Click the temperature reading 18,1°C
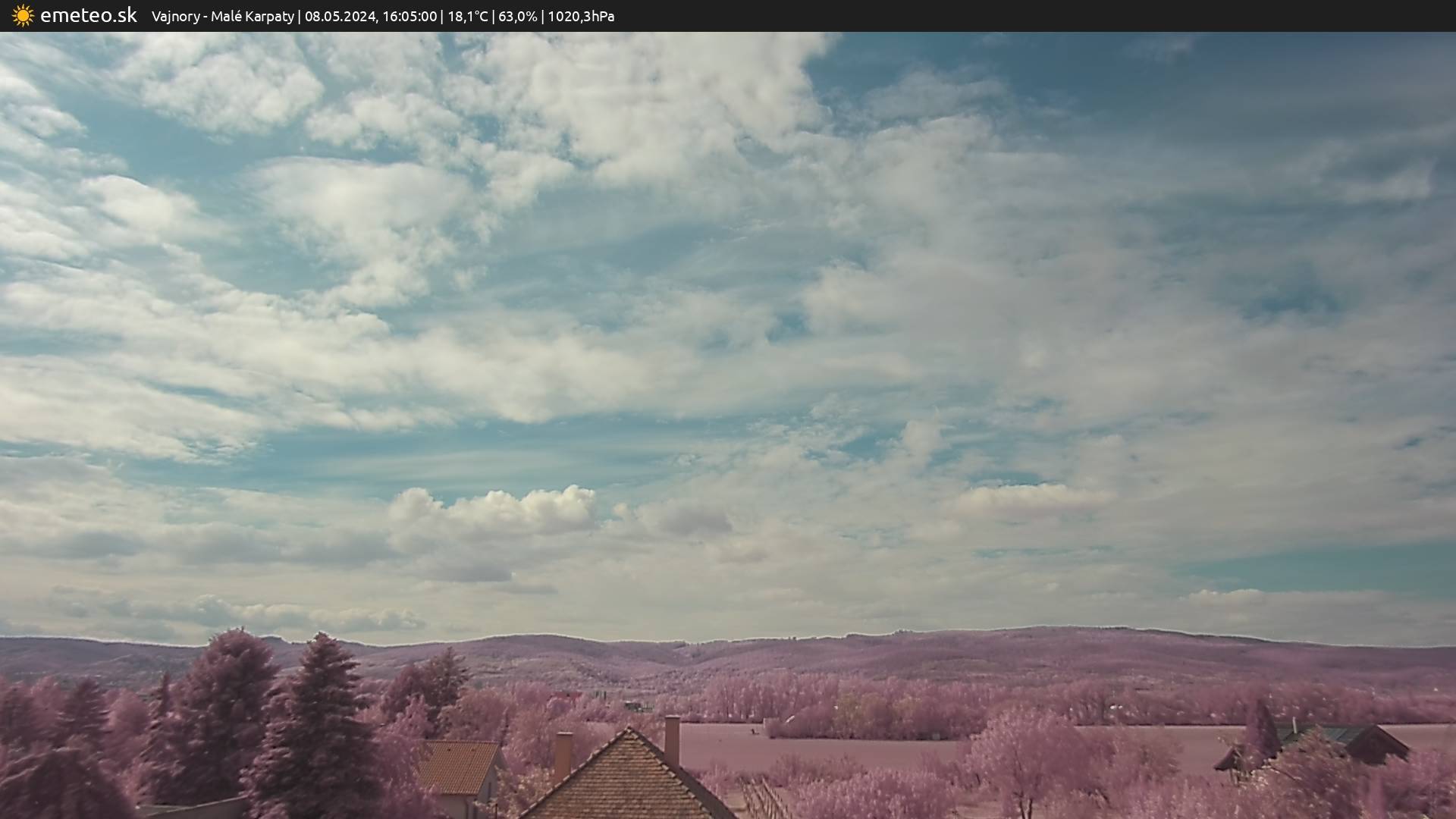The height and width of the screenshot is (819, 1456). 468,17
